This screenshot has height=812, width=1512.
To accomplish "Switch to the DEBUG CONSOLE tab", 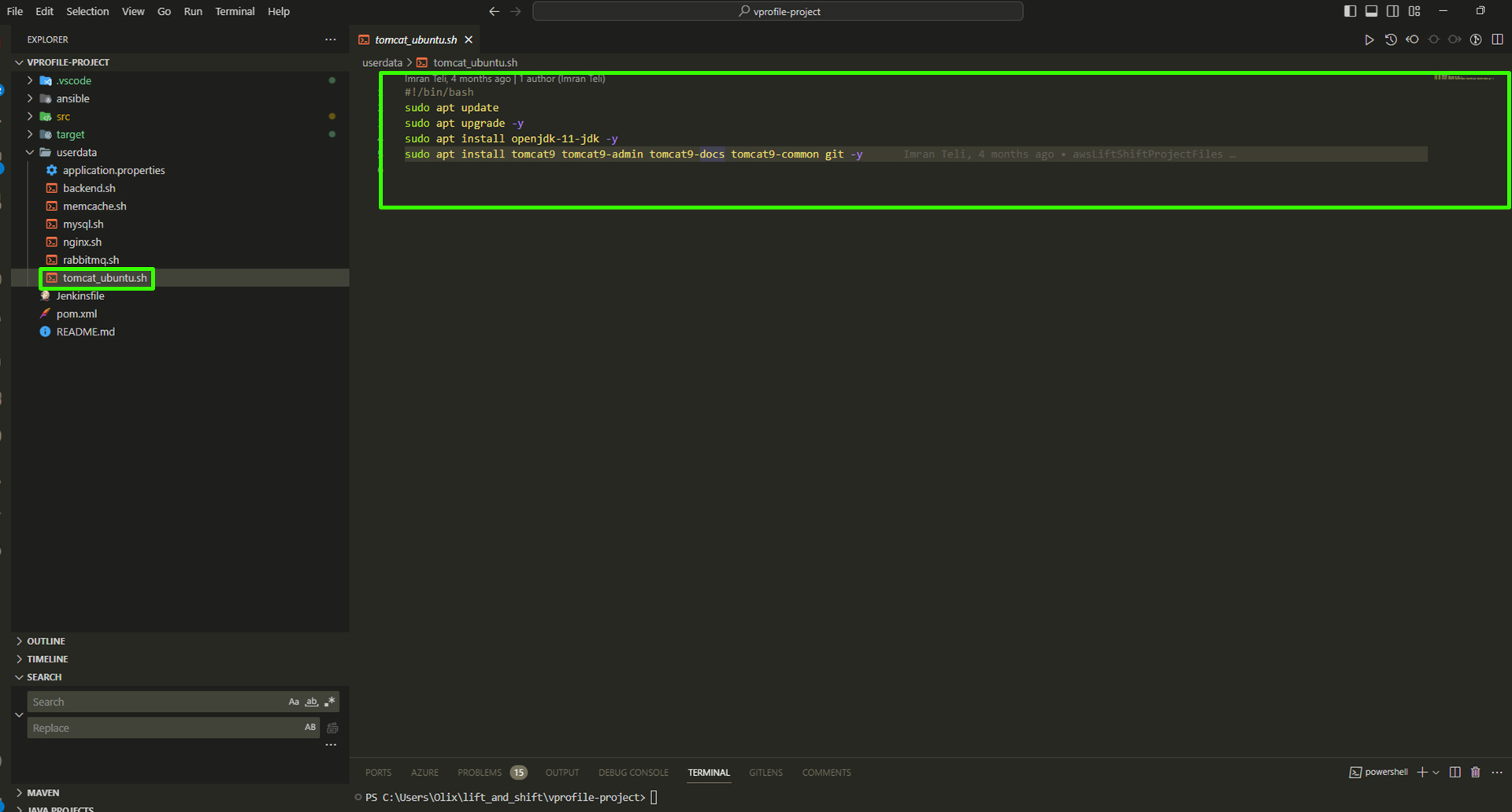I will point(633,773).
